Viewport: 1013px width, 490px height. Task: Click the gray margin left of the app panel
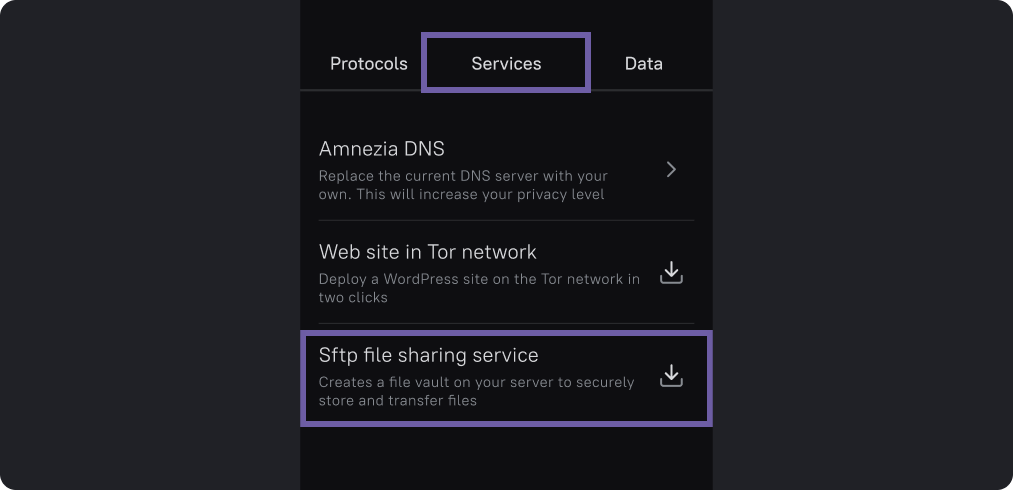(150, 245)
